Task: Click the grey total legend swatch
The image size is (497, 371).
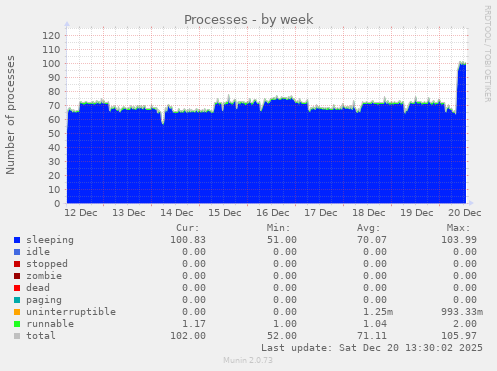Action: [17, 336]
